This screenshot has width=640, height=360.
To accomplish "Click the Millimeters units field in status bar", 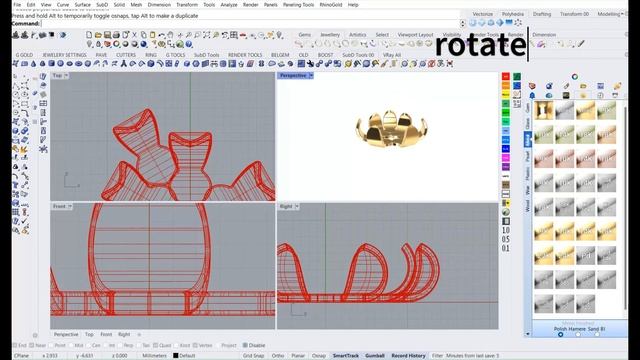I will (x=154, y=356).
